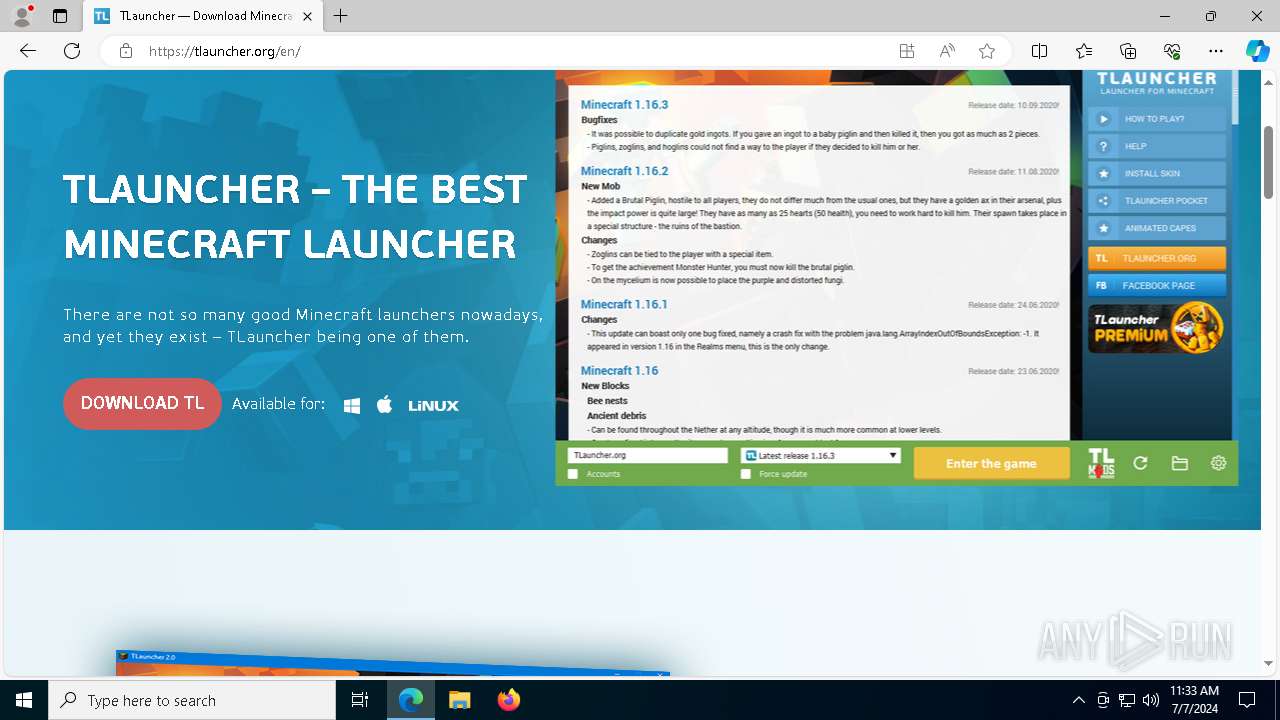Click the TLauncher 2.0 preview image
Screen dimensions: 1280x720
(392, 663)
